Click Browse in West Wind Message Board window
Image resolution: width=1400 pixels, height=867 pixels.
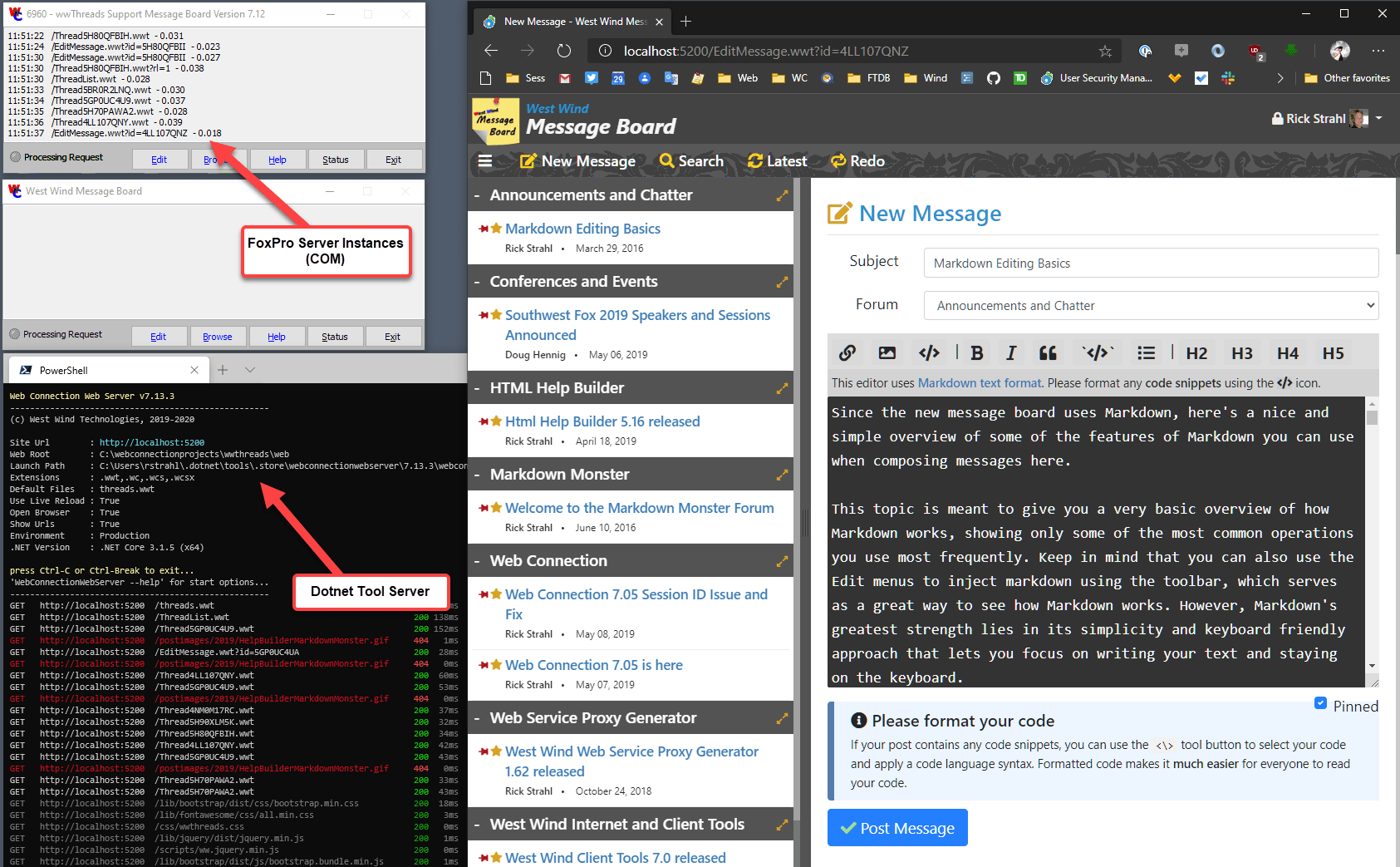click(218, 337)
